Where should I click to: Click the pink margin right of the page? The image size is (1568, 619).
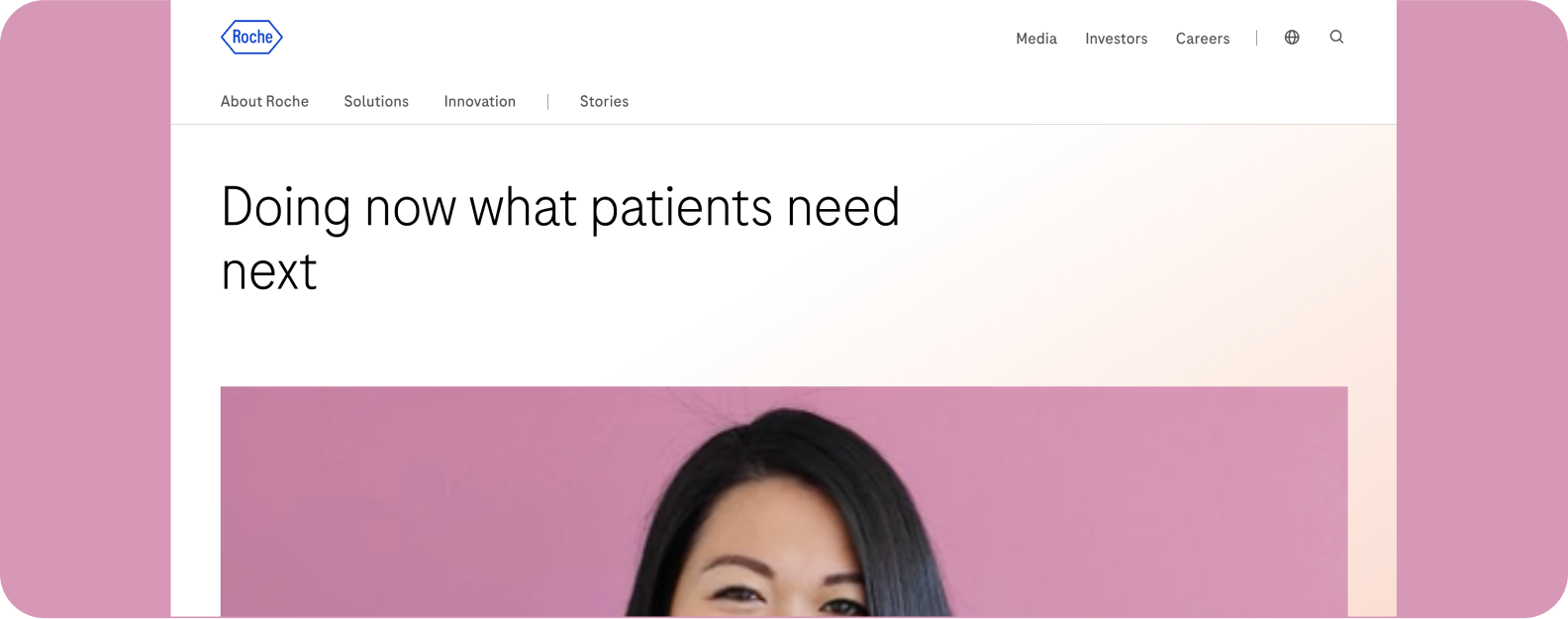coord(1482,309)
